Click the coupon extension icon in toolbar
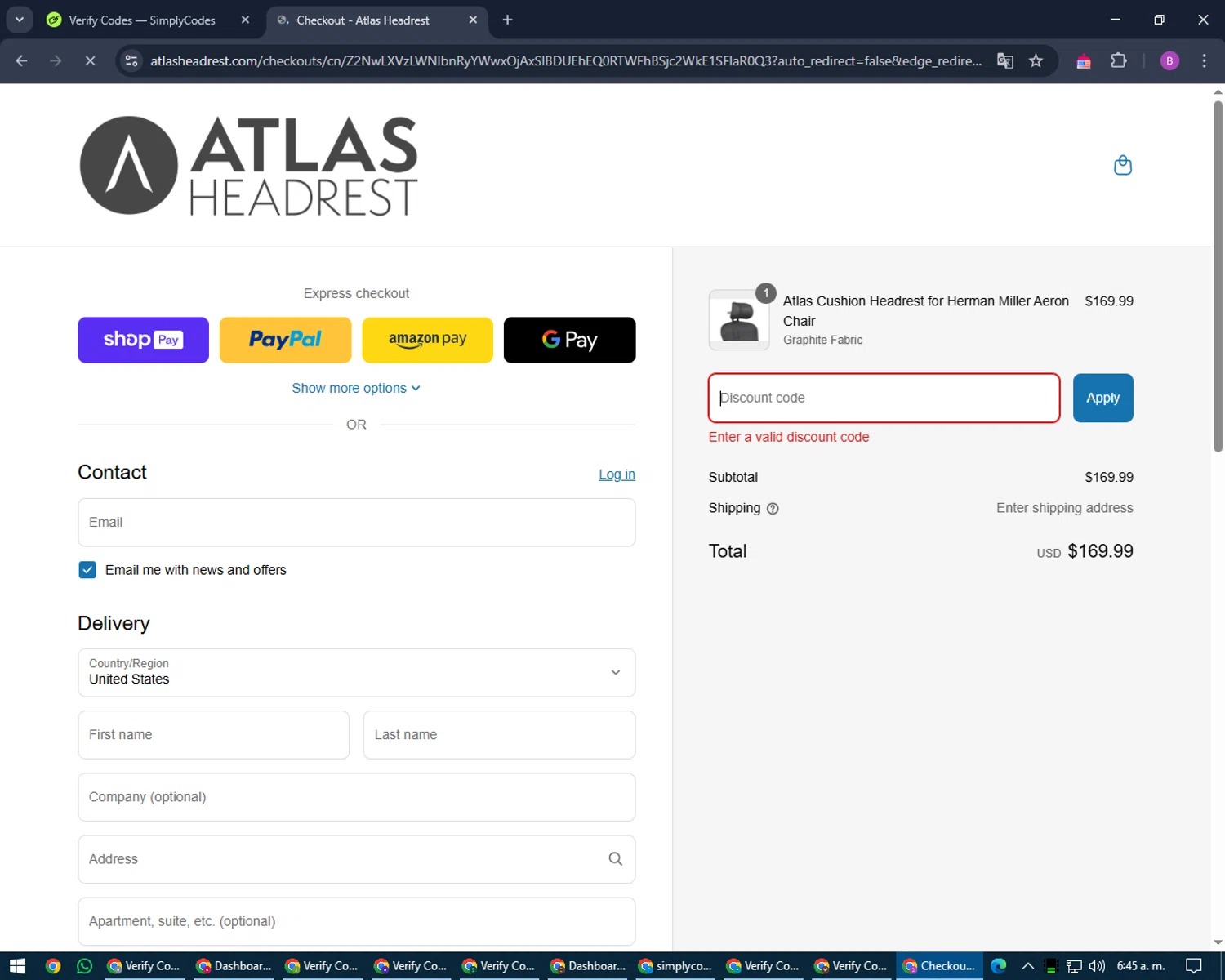 click(1084, 61)
